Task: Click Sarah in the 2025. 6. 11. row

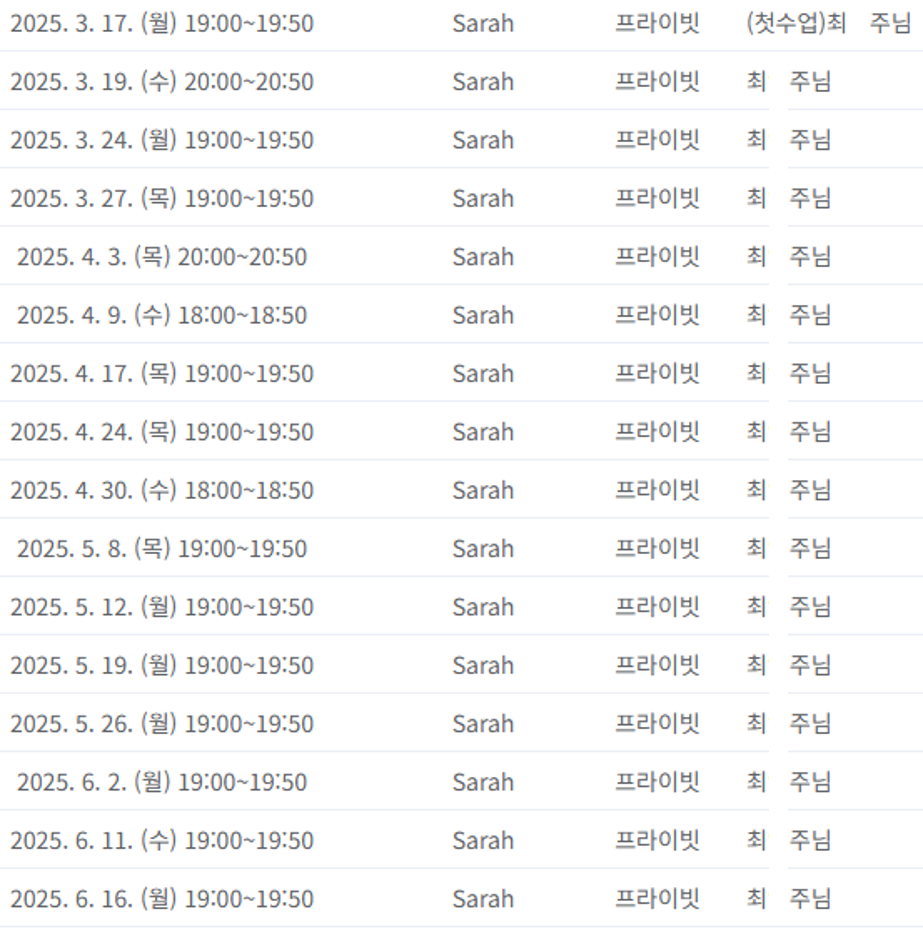Action: [x=483, y=840]
